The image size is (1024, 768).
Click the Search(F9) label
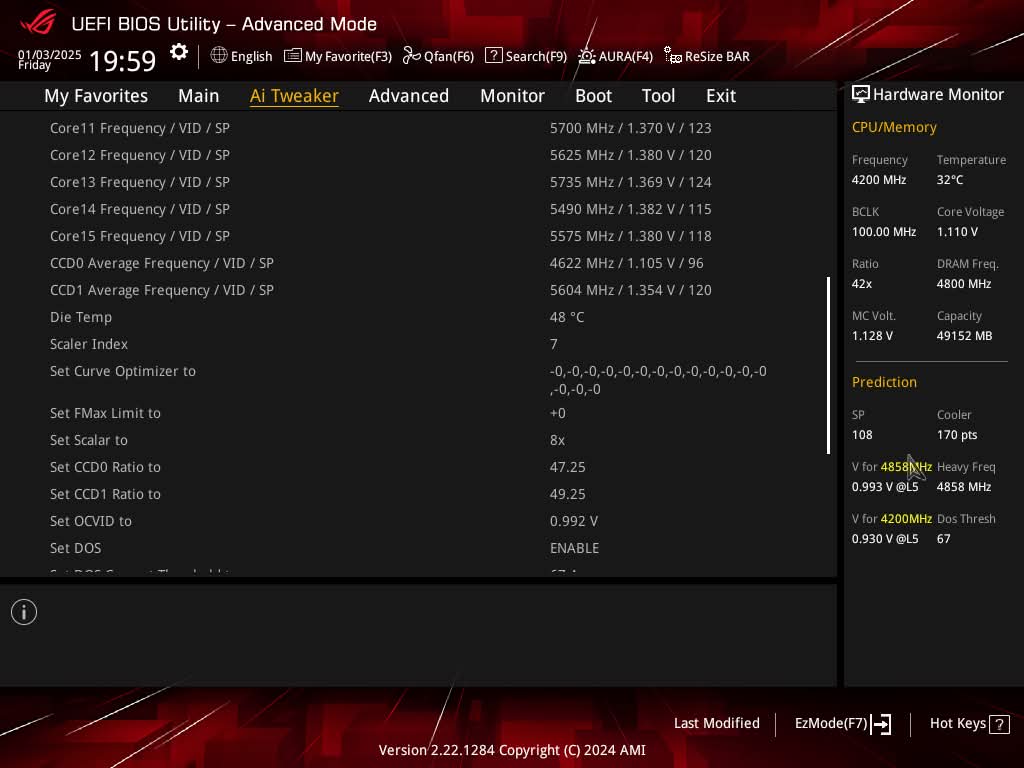[536, 56]
